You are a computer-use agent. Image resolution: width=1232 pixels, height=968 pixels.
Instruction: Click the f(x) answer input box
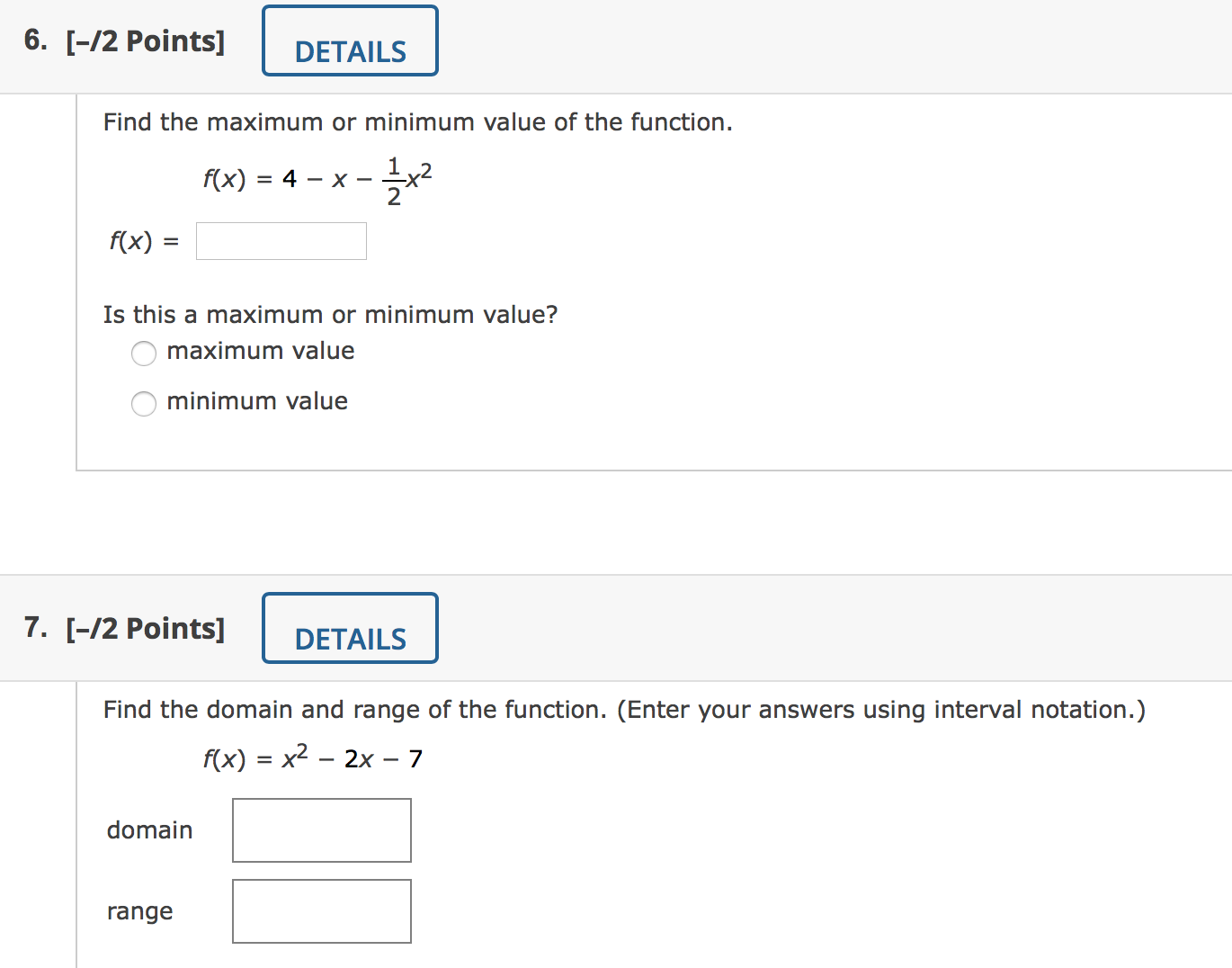coord(281,240)
